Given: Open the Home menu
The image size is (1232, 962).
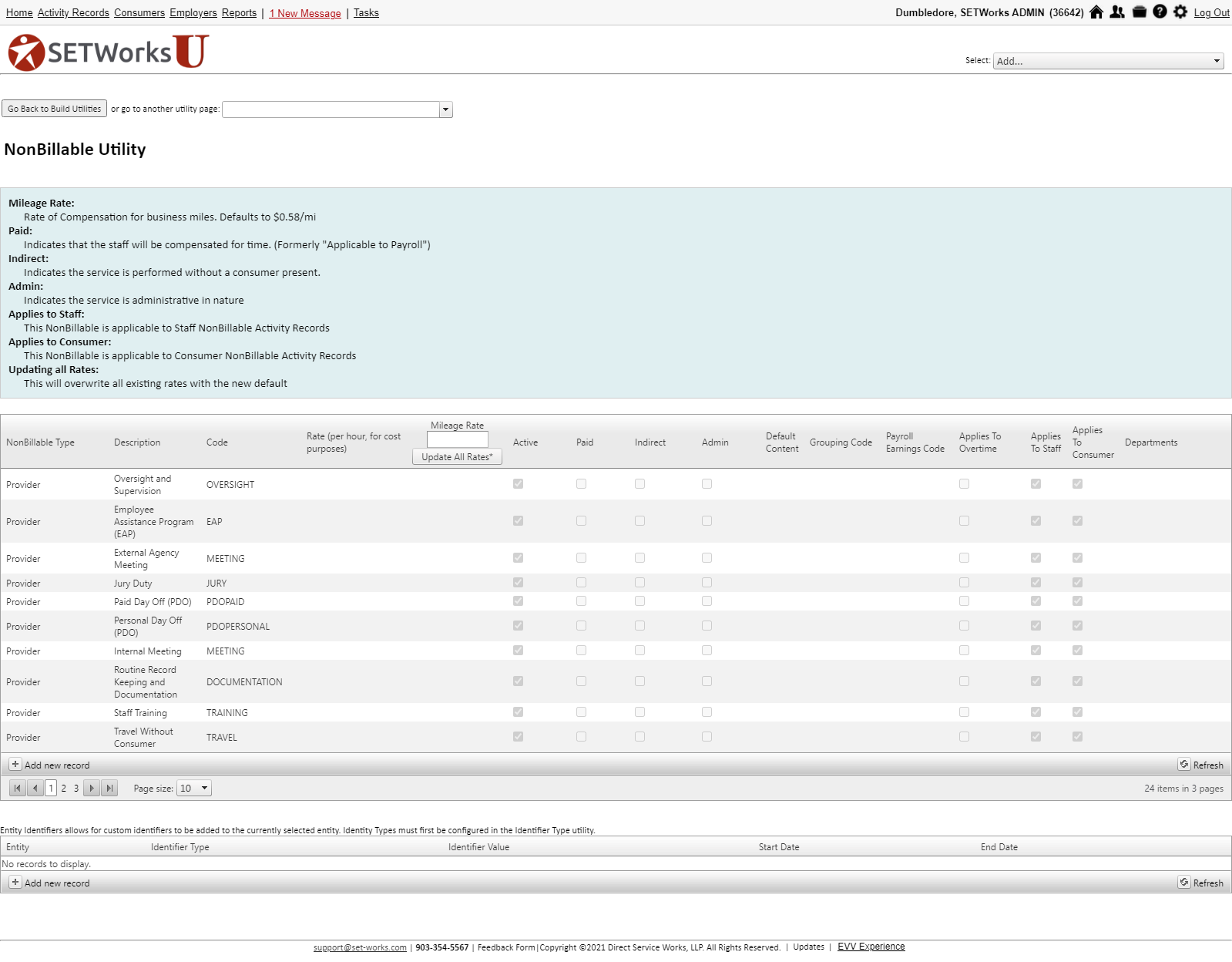Looking at the screenshot, I should (19, 13).
